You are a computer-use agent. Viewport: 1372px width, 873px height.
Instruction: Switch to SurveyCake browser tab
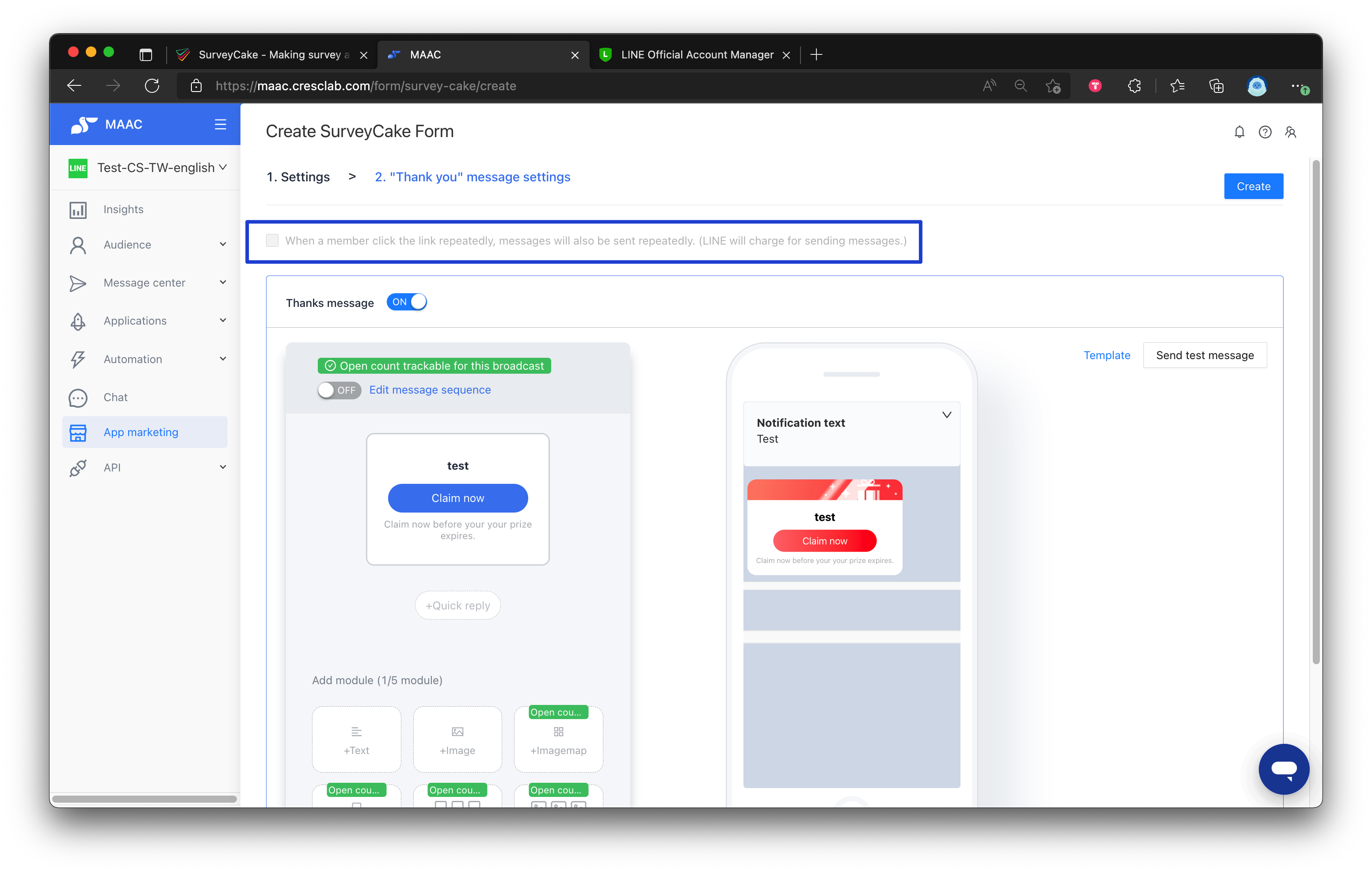tap(272, 55)
